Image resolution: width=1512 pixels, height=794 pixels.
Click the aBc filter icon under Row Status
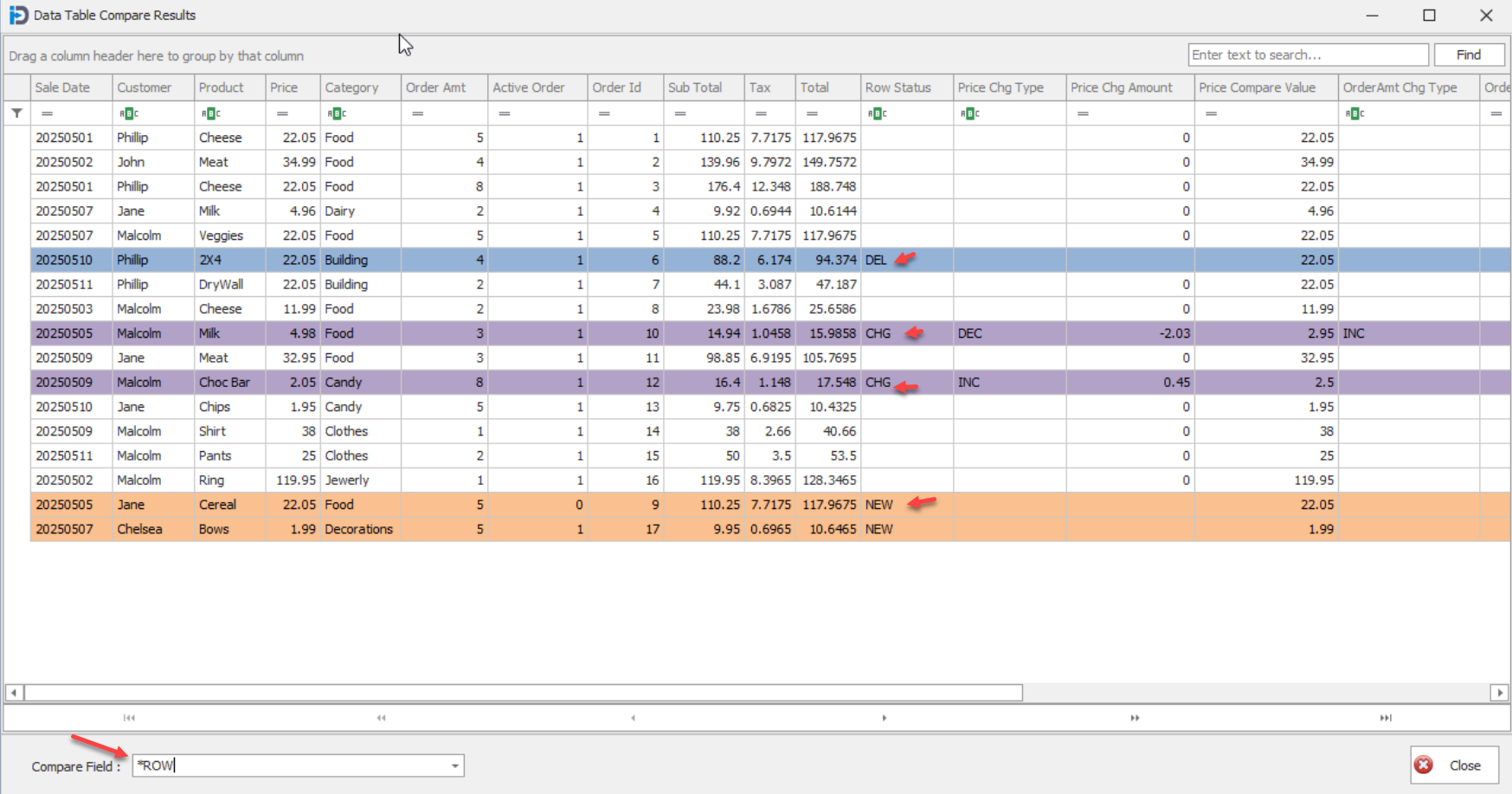pos(877,113)
